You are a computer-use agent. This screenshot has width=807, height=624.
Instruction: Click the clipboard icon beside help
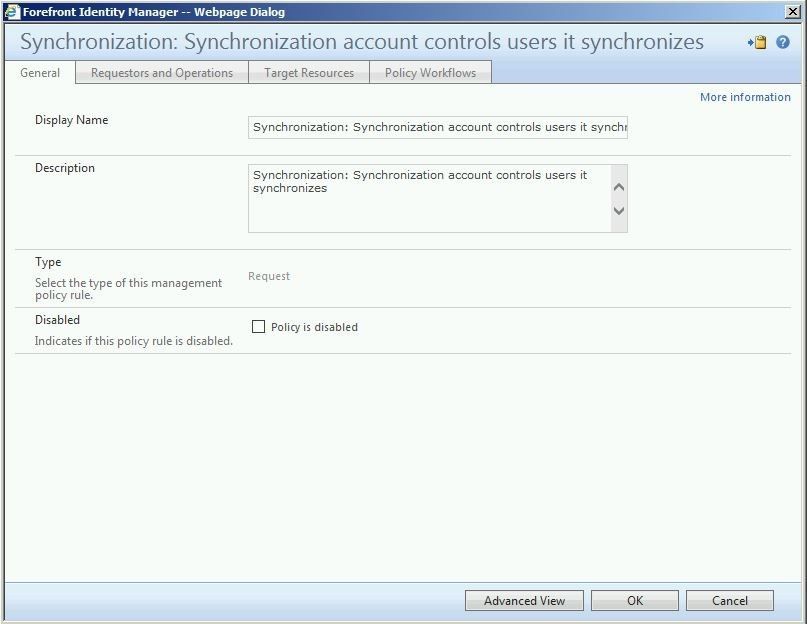[x=758, y=42]
